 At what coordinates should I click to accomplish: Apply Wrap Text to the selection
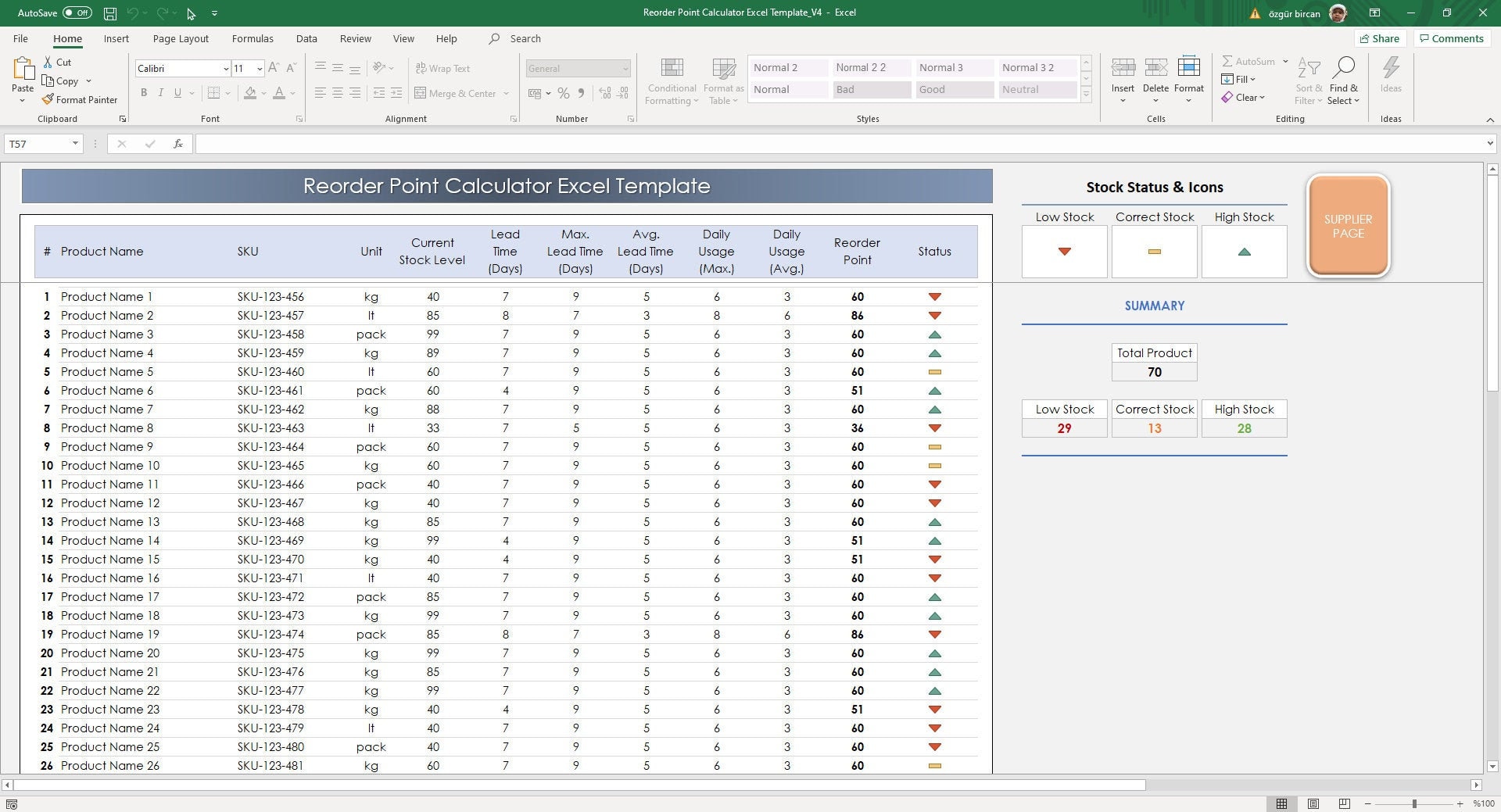[x=442, y=68]
